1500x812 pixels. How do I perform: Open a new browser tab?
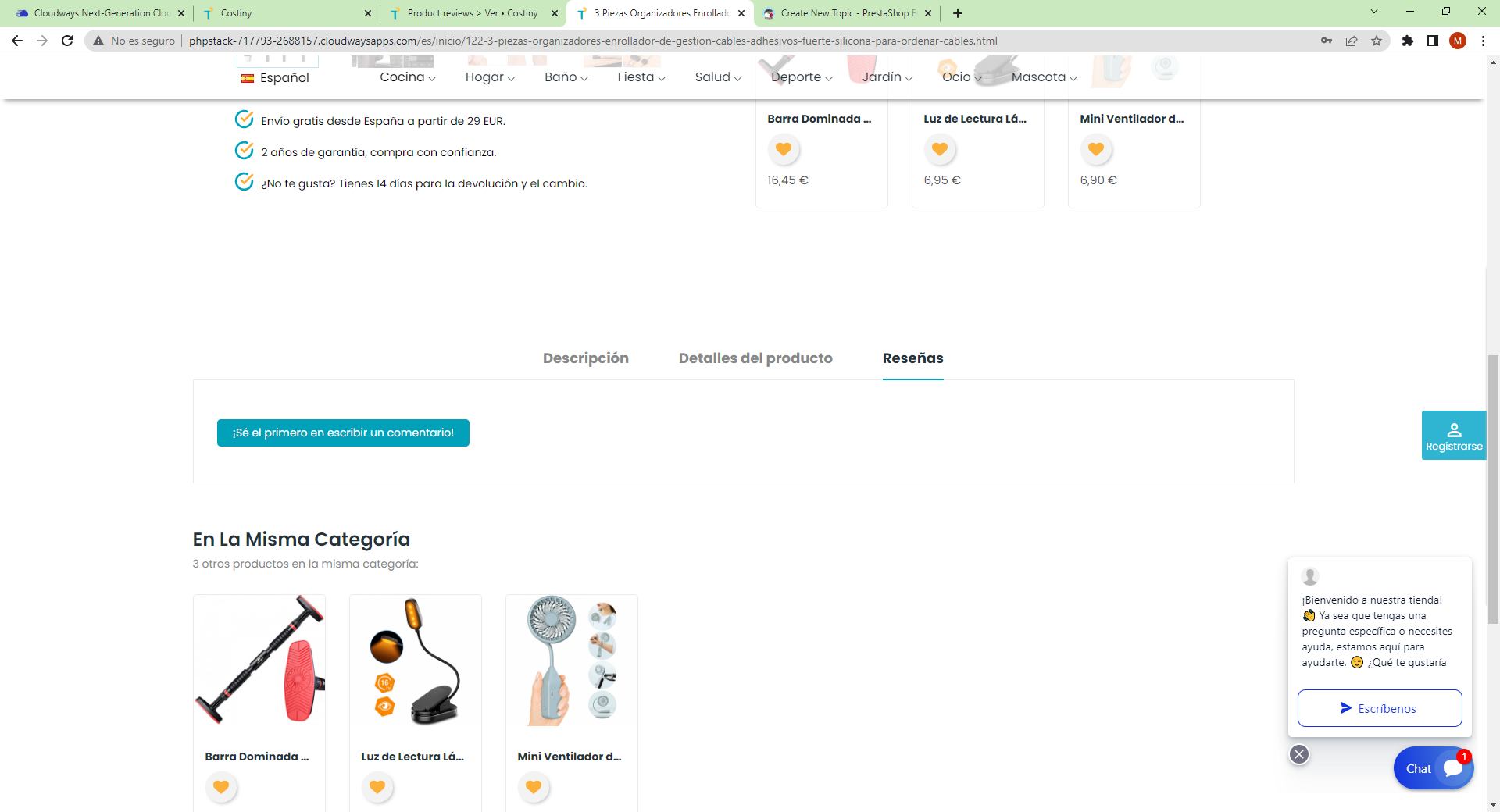tap(958, 13)
